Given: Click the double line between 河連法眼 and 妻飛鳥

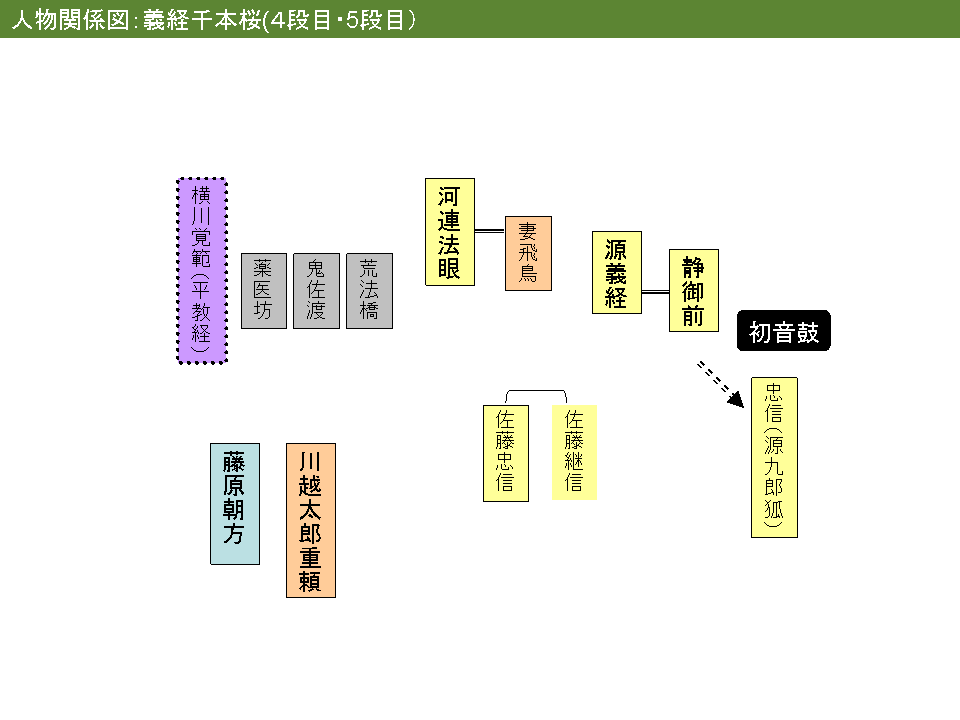Looking at the screenshot, I should click(x=490, y=231).
